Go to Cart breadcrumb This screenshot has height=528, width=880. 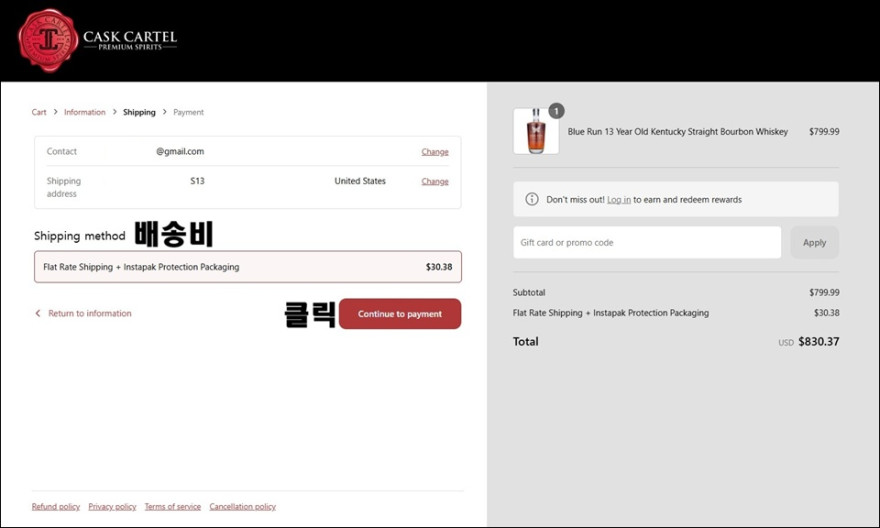pos(39,112)
